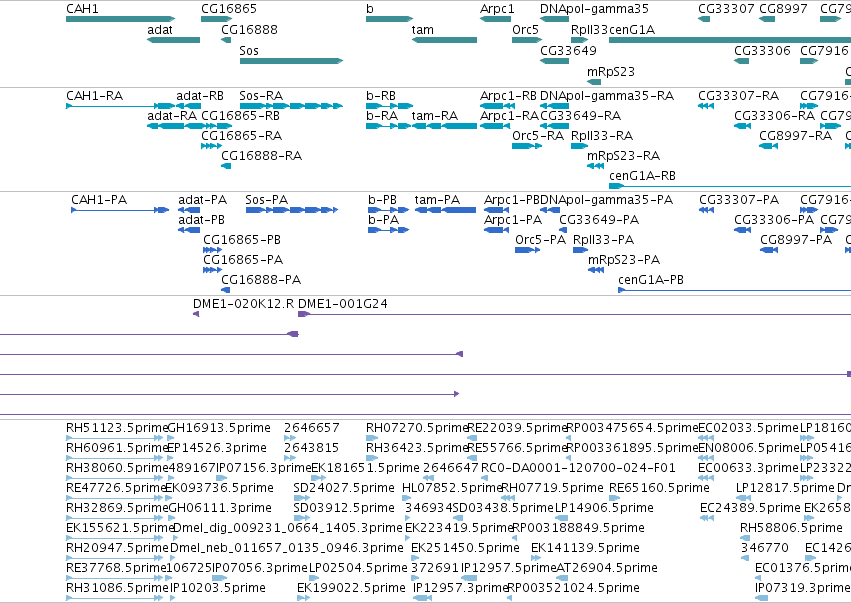Open the "DME1-020K12.R" clone label
The height and width of the screenshot is (603, 851).
coord(244,304)
